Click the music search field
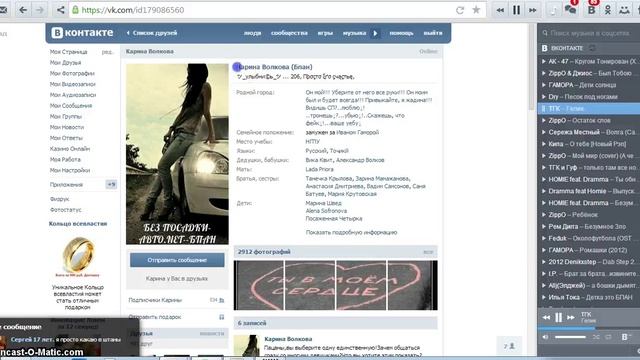The image size is (640, 360). pyautogui.click(x=589, y=33)
